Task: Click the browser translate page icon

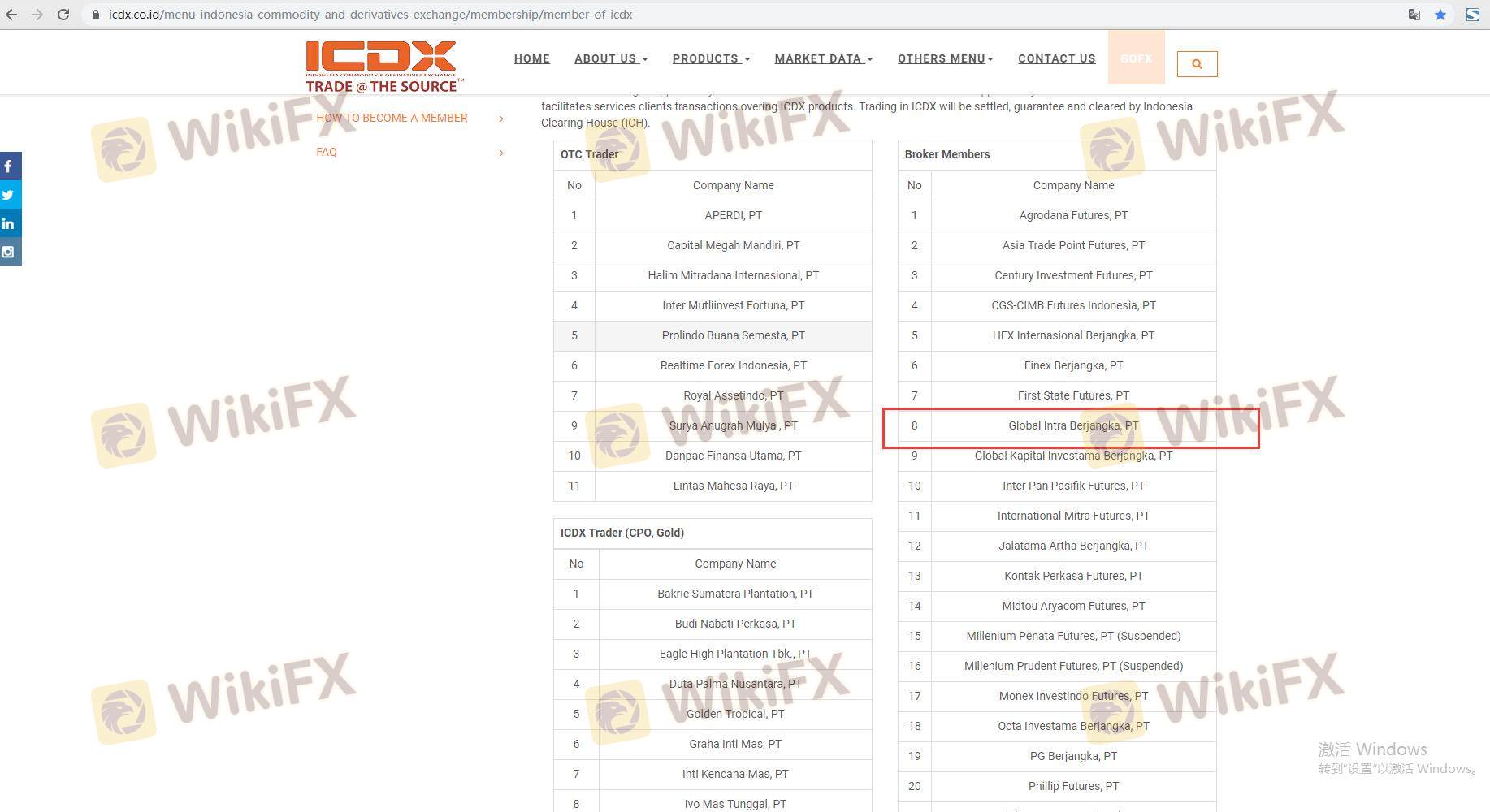Action: click(1414, 15)
